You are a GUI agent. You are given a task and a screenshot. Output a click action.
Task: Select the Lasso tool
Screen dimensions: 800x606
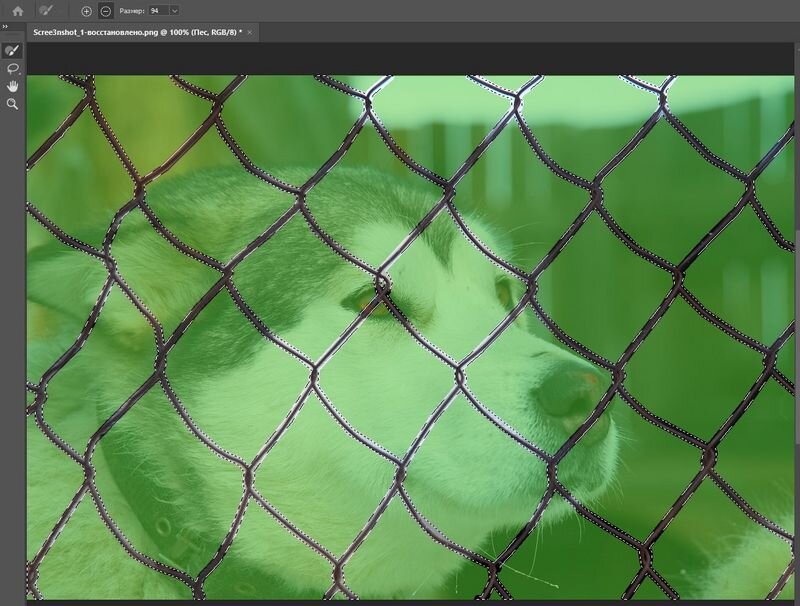pos(12,68)
